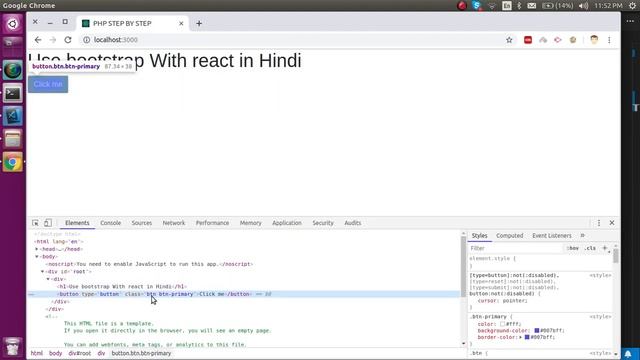Toggle .cls class editor
Image resolution: width=640 pixels, height=360 pixels.
point(590,248)
